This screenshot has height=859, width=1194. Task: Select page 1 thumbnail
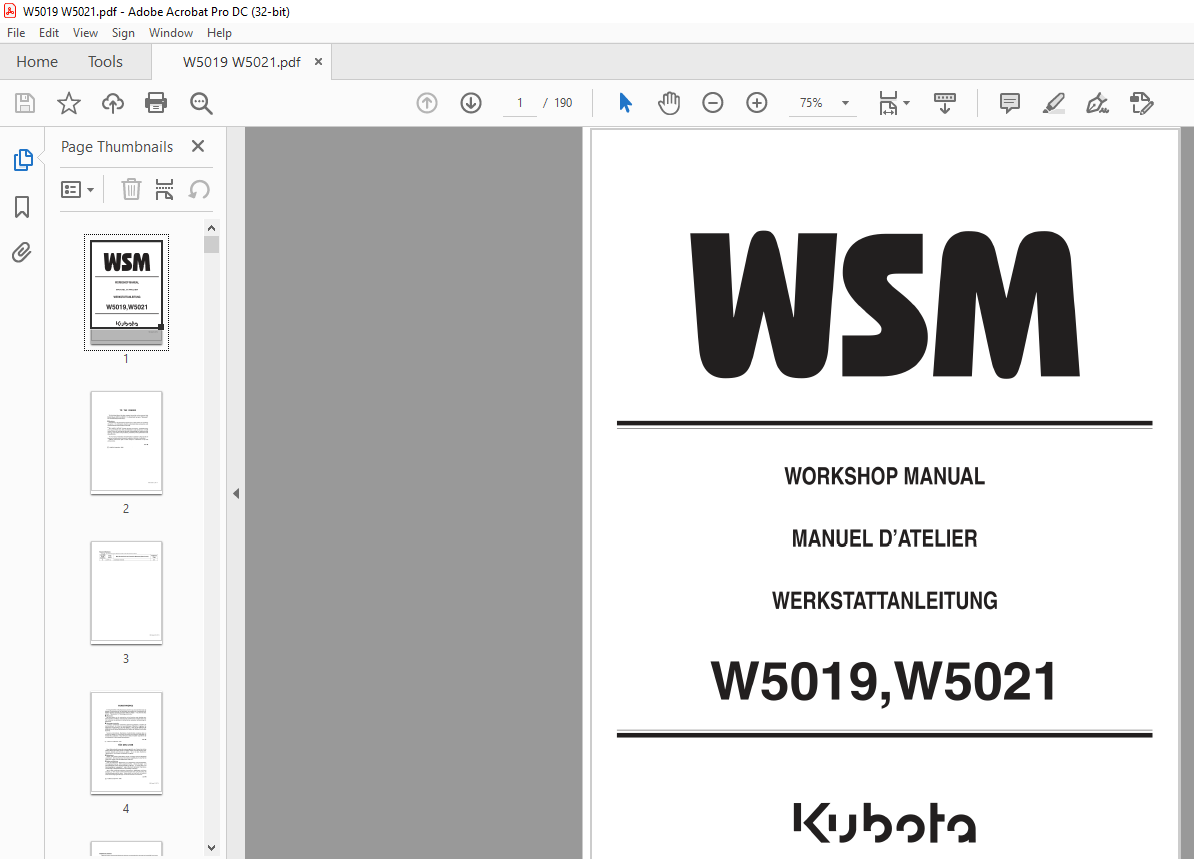tap(126, 292)
